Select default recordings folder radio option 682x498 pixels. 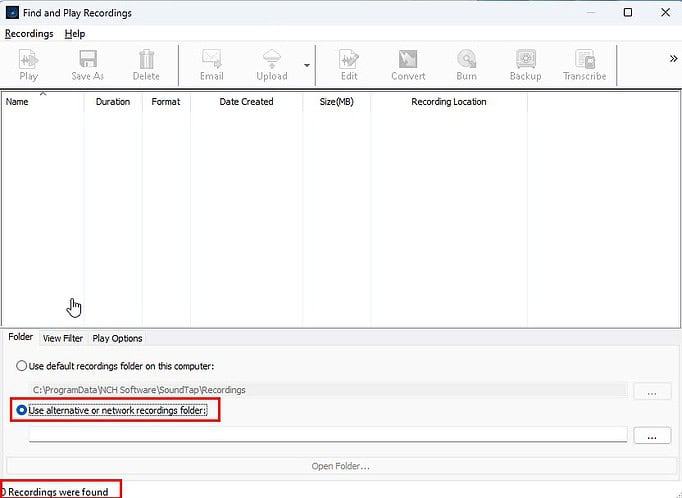tap(22, 366)
